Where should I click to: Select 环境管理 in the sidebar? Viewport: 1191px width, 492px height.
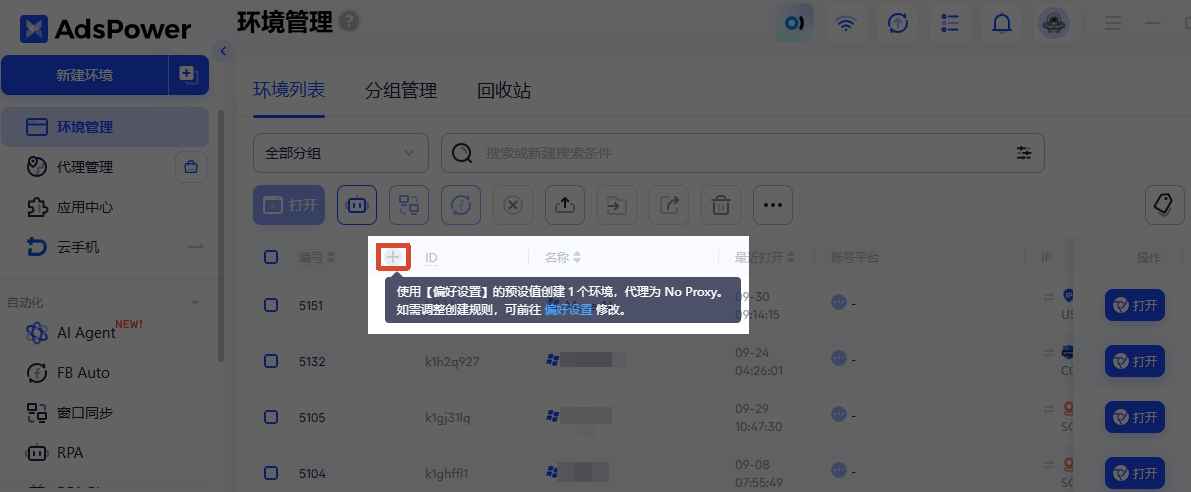point(105,127)
